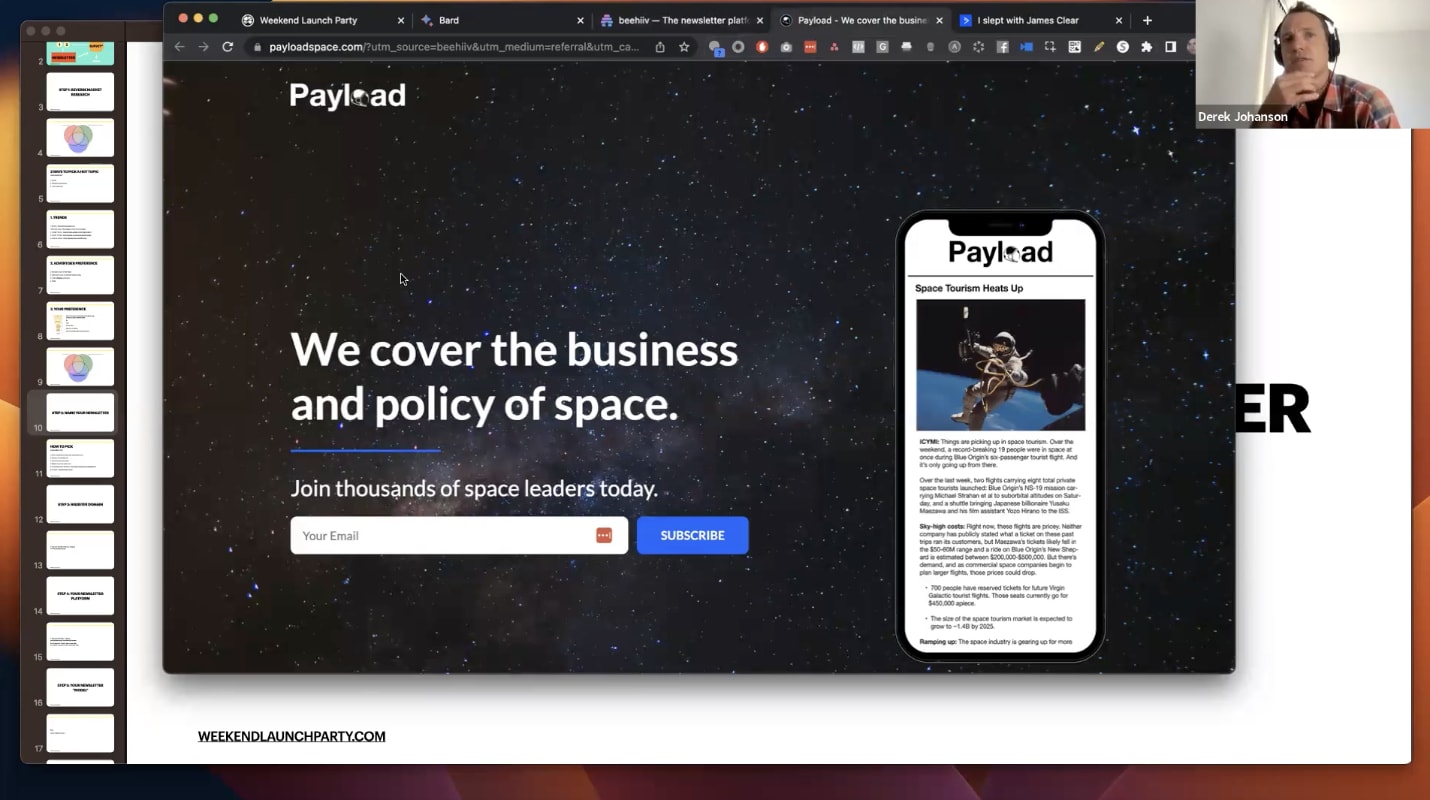Click the printer extension icon
1430x800 pixels.
point(906,47)
